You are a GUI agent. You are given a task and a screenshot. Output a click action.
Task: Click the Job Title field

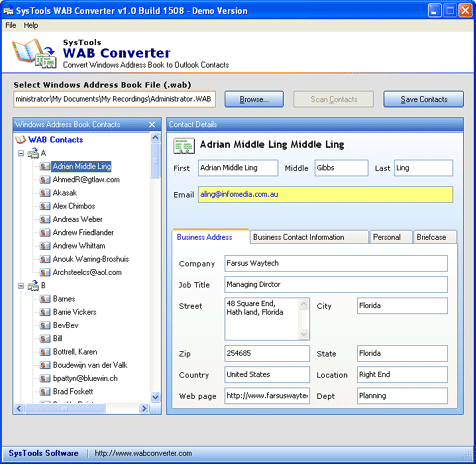[336, 284]
